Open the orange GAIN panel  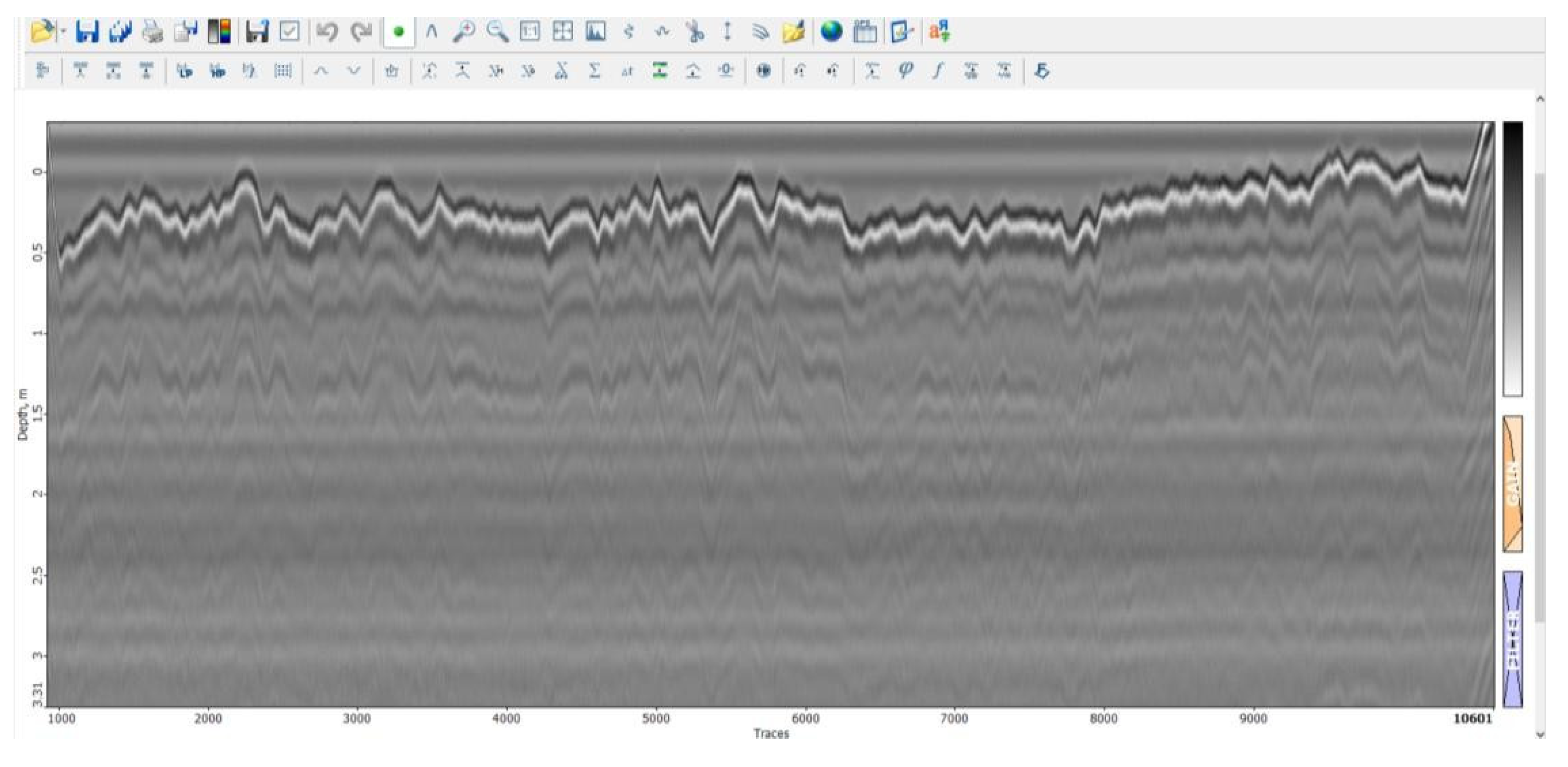(1513, 483)
